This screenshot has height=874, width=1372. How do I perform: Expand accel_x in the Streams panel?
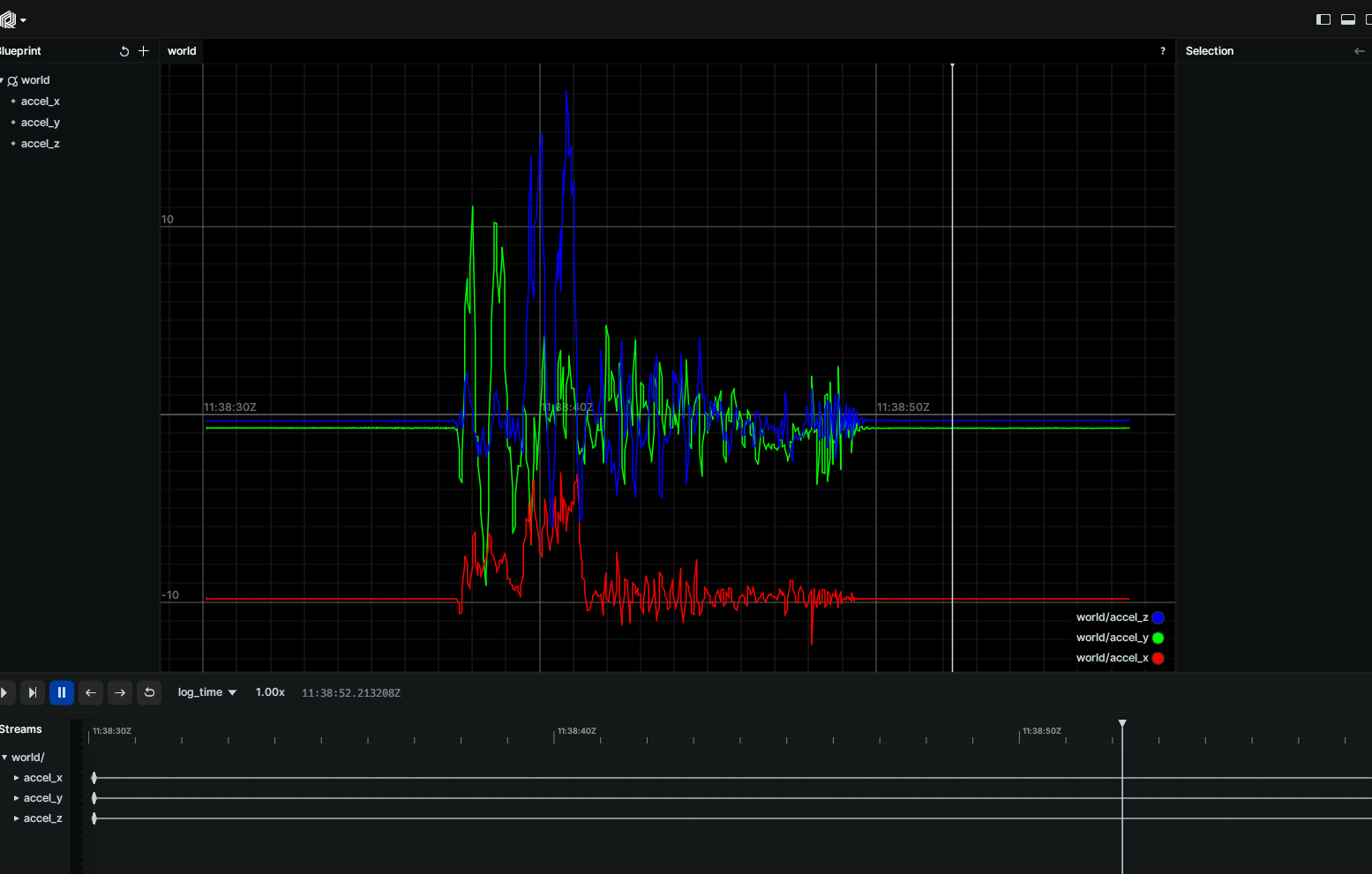[x=16, y=778]
